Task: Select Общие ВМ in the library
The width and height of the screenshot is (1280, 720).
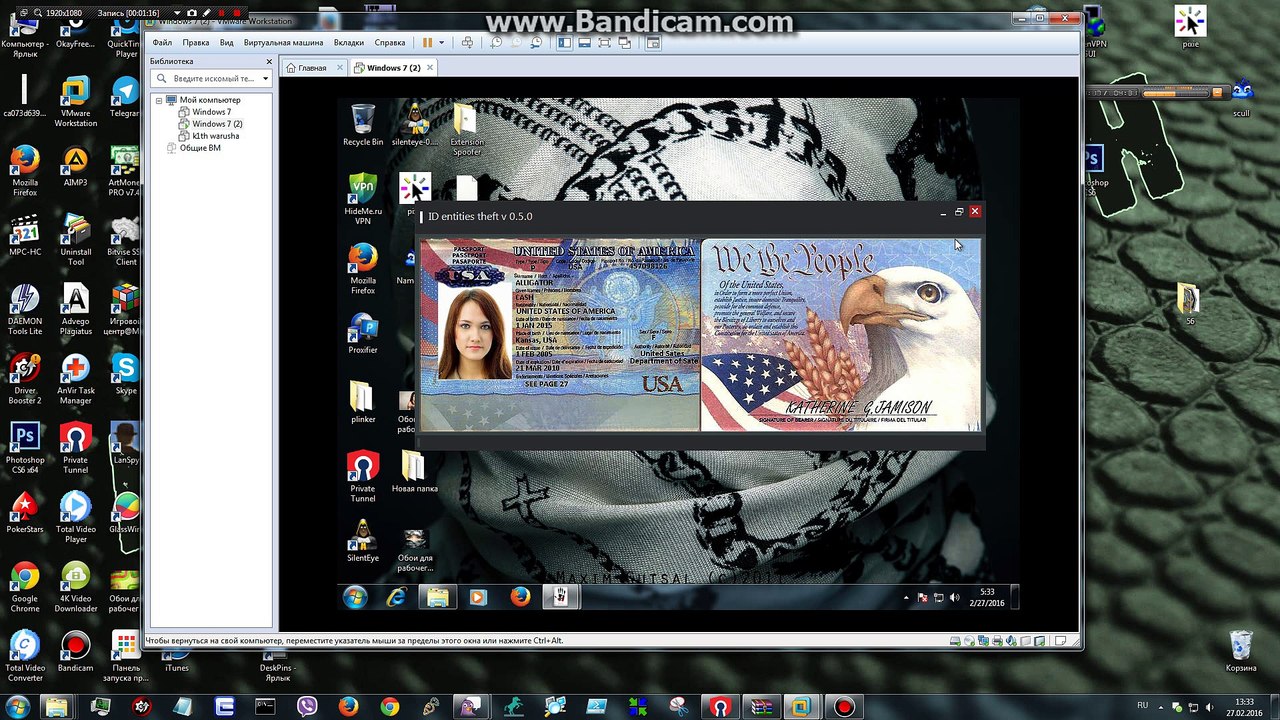Action: click(x=200, y=148)
